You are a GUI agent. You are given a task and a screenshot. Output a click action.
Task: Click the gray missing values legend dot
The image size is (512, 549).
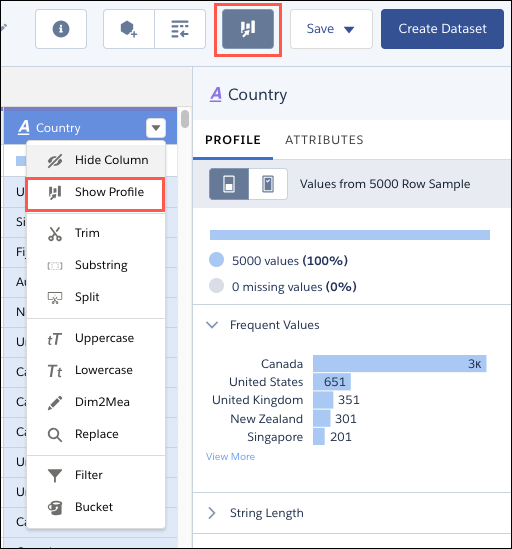(x=216, y=286)
